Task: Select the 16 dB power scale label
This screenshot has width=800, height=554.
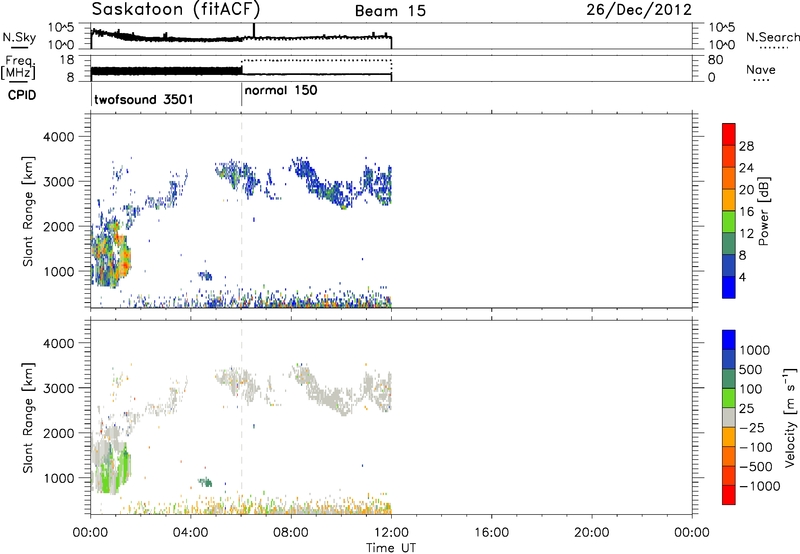Action: (746, 212)
